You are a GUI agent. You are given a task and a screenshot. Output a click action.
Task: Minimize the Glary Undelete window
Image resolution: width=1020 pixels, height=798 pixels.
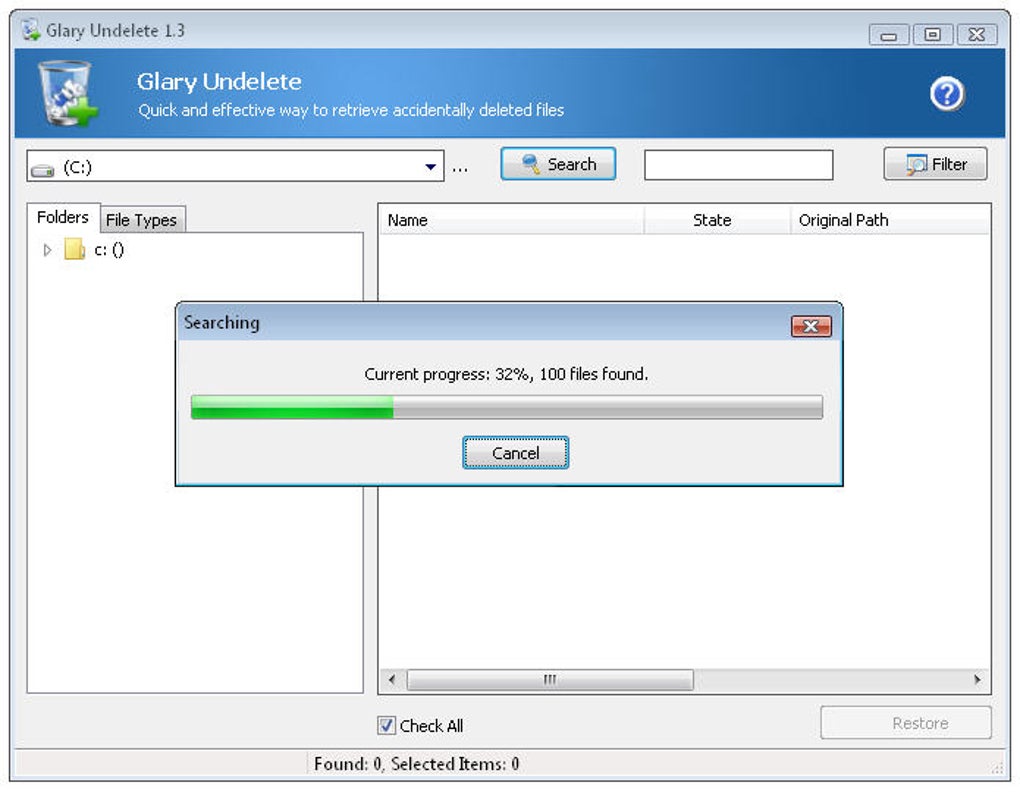(888, 34)
